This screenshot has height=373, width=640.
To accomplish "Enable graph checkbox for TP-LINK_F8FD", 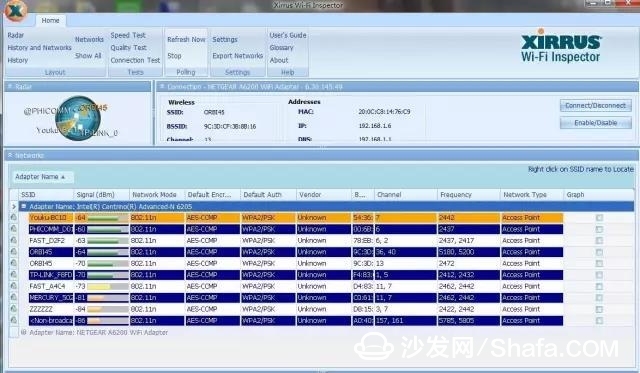I will [x=599, y=275].
